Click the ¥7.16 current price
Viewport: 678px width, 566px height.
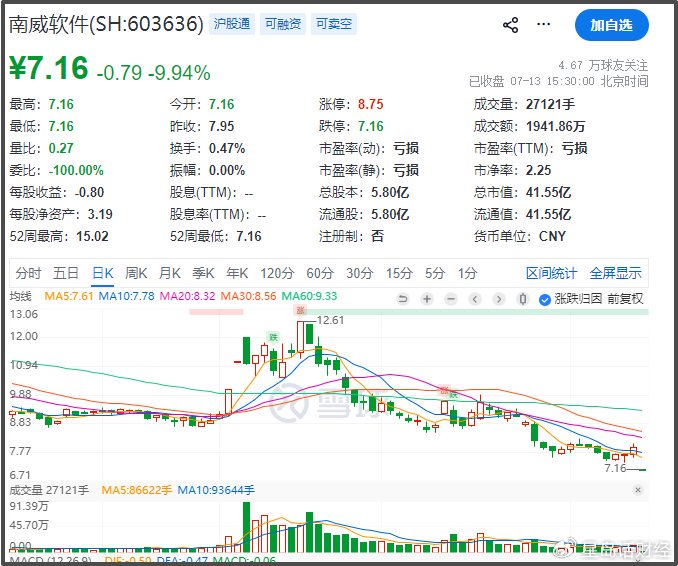click(49, 68)
